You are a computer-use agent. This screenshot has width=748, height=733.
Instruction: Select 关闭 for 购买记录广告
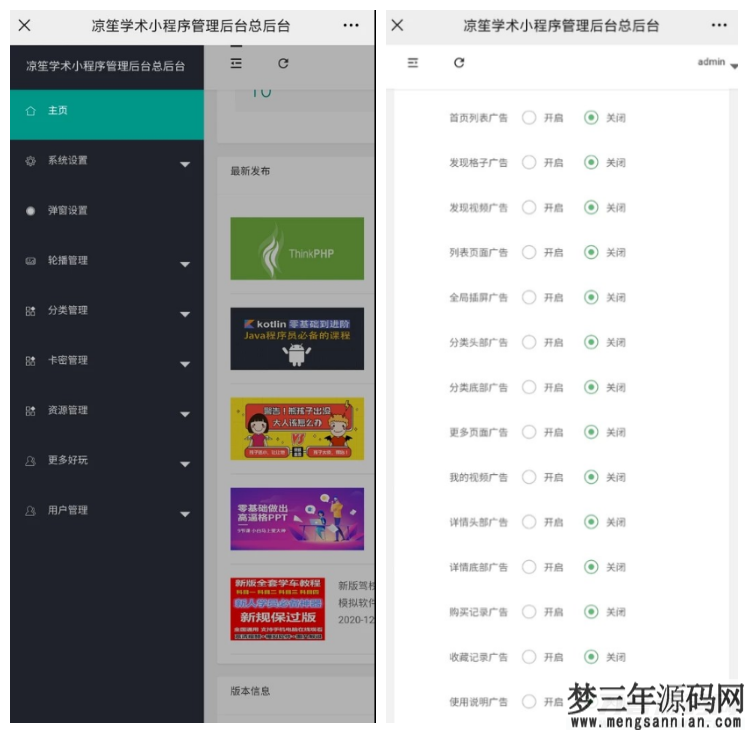[591, 612]
